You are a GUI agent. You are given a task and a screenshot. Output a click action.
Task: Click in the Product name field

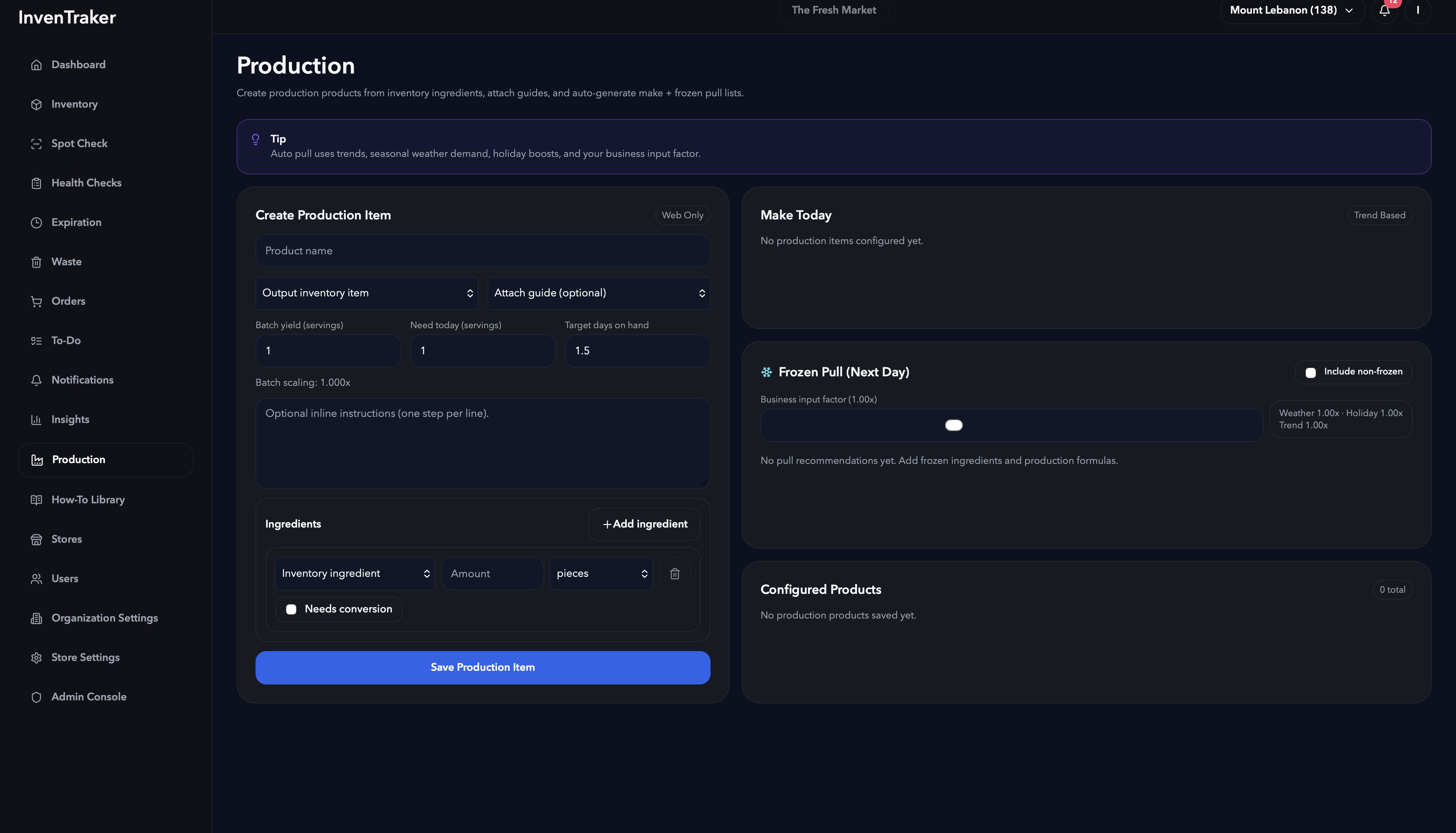[x=482, y=251]
